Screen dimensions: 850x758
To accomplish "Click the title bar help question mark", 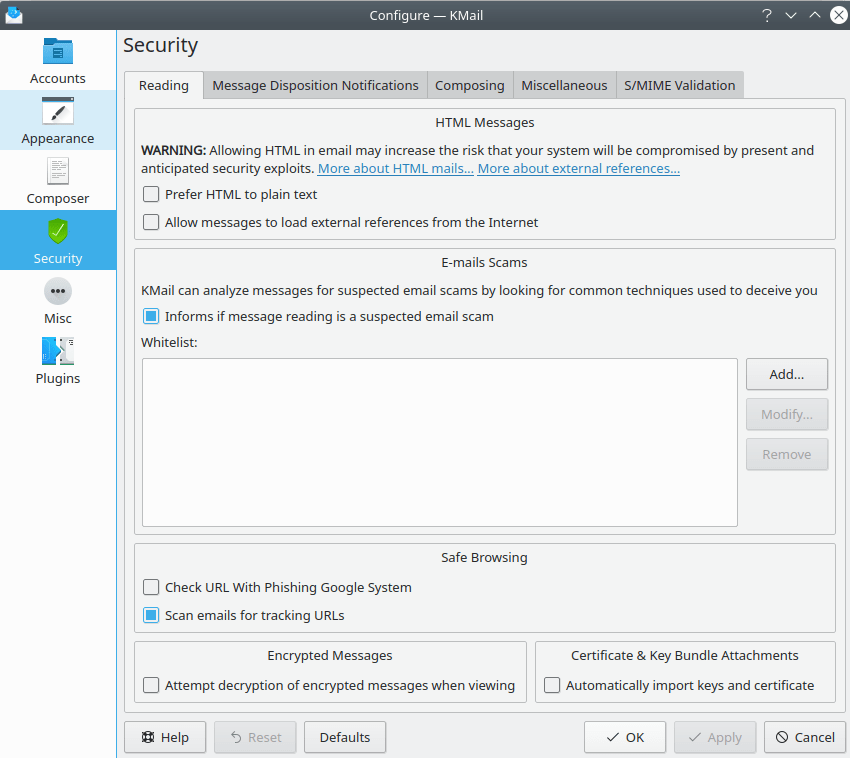I will [x=766, y=15].
